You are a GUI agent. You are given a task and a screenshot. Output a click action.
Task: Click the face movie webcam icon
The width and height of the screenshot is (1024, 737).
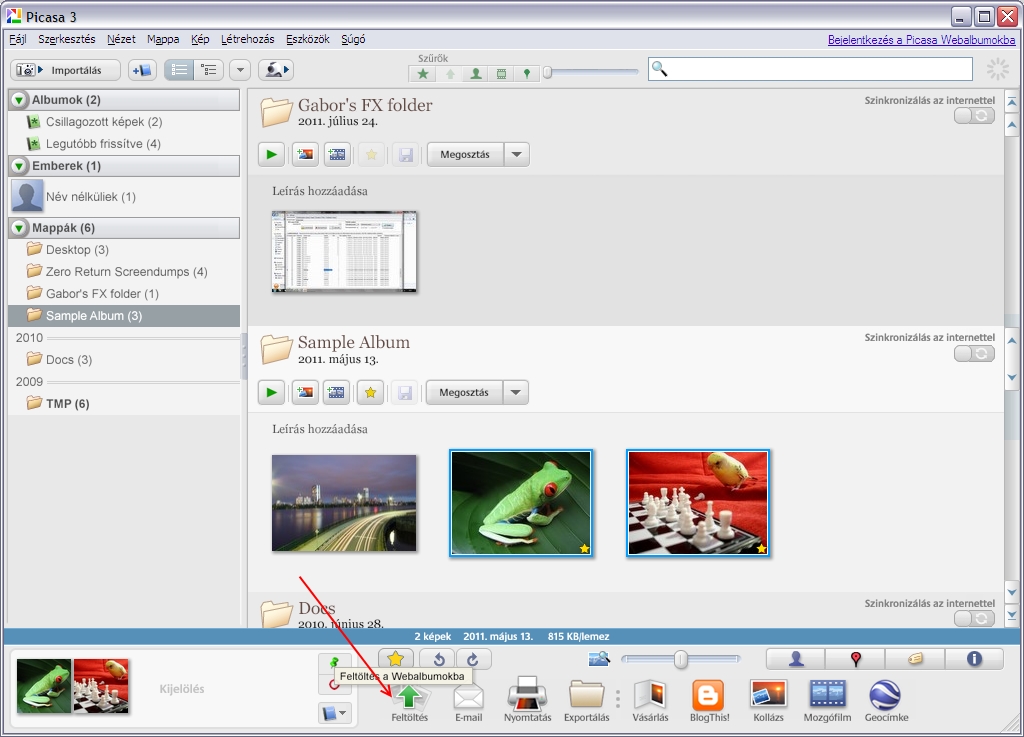point(276,70)
